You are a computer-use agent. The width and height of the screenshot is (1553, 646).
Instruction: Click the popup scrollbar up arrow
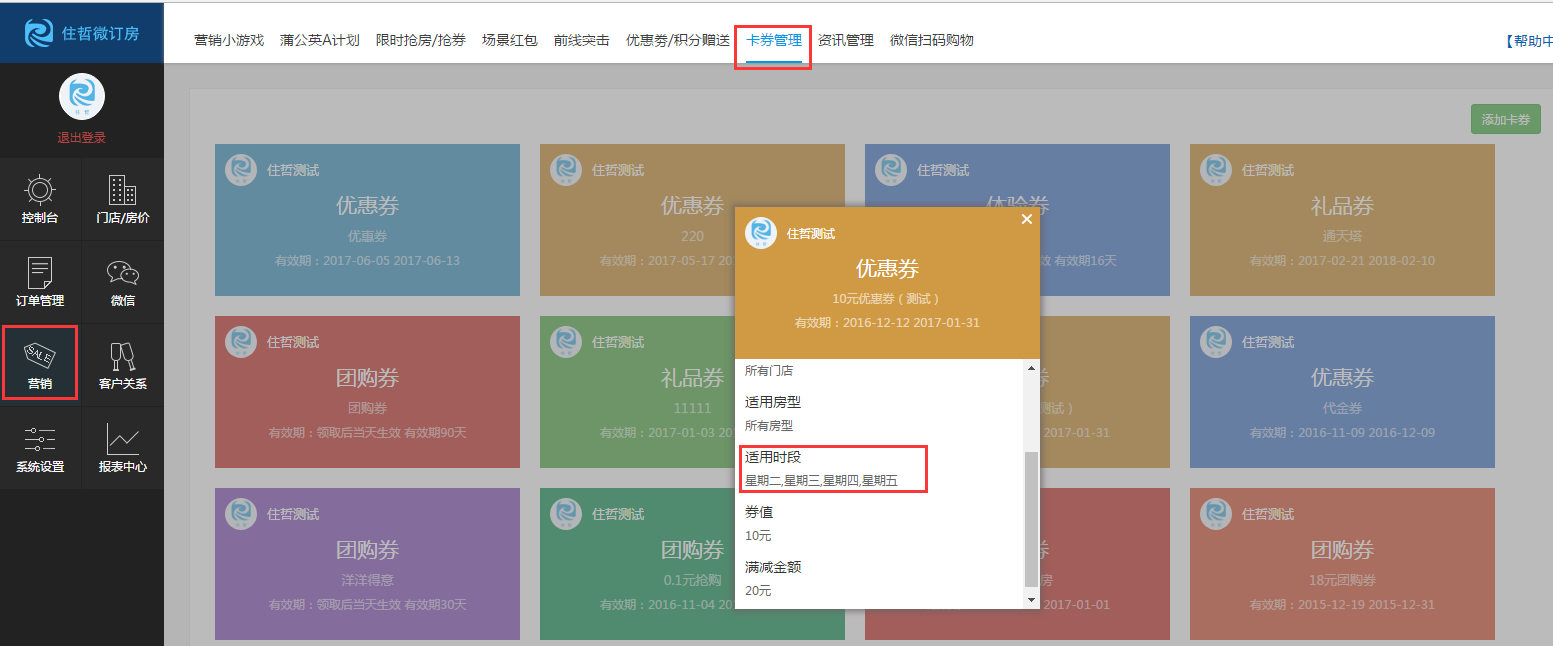tap(1032, 369)
